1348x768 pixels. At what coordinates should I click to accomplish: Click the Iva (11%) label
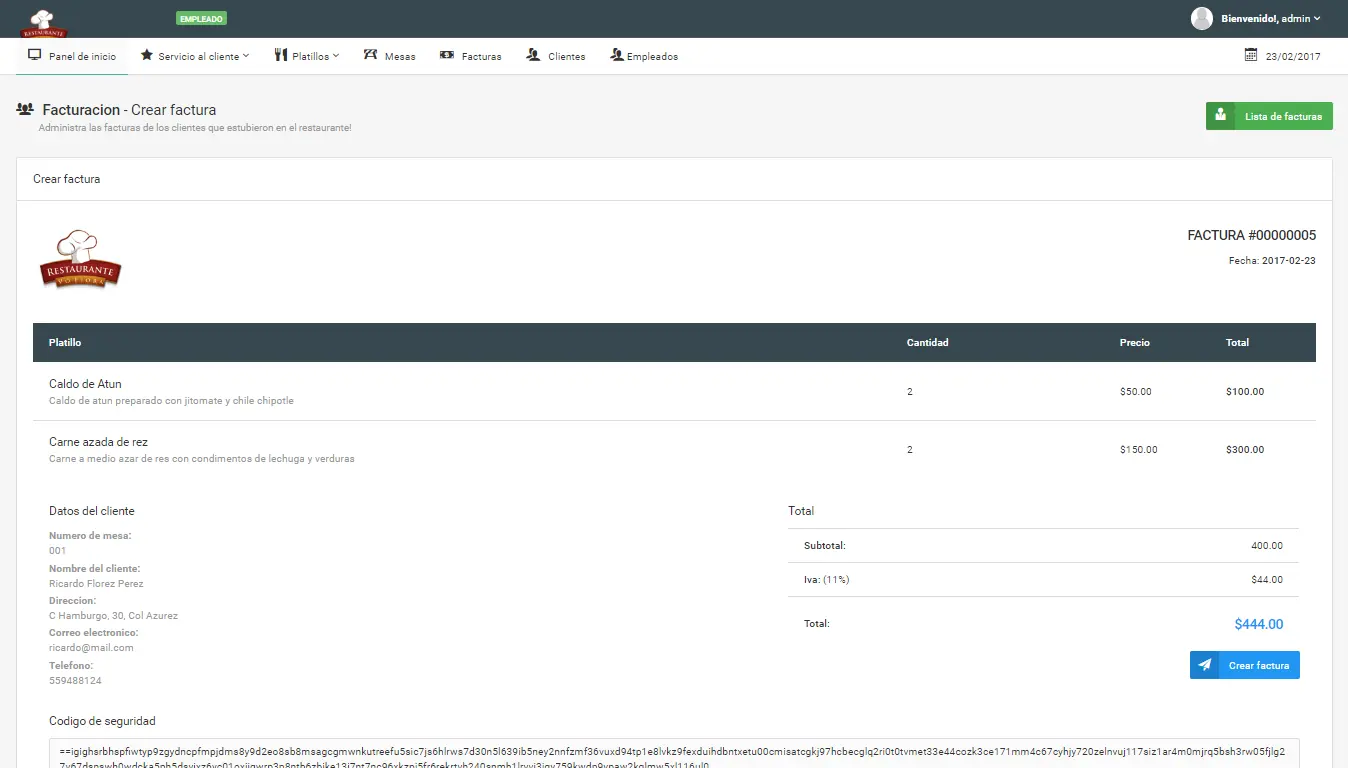(826, 579)
